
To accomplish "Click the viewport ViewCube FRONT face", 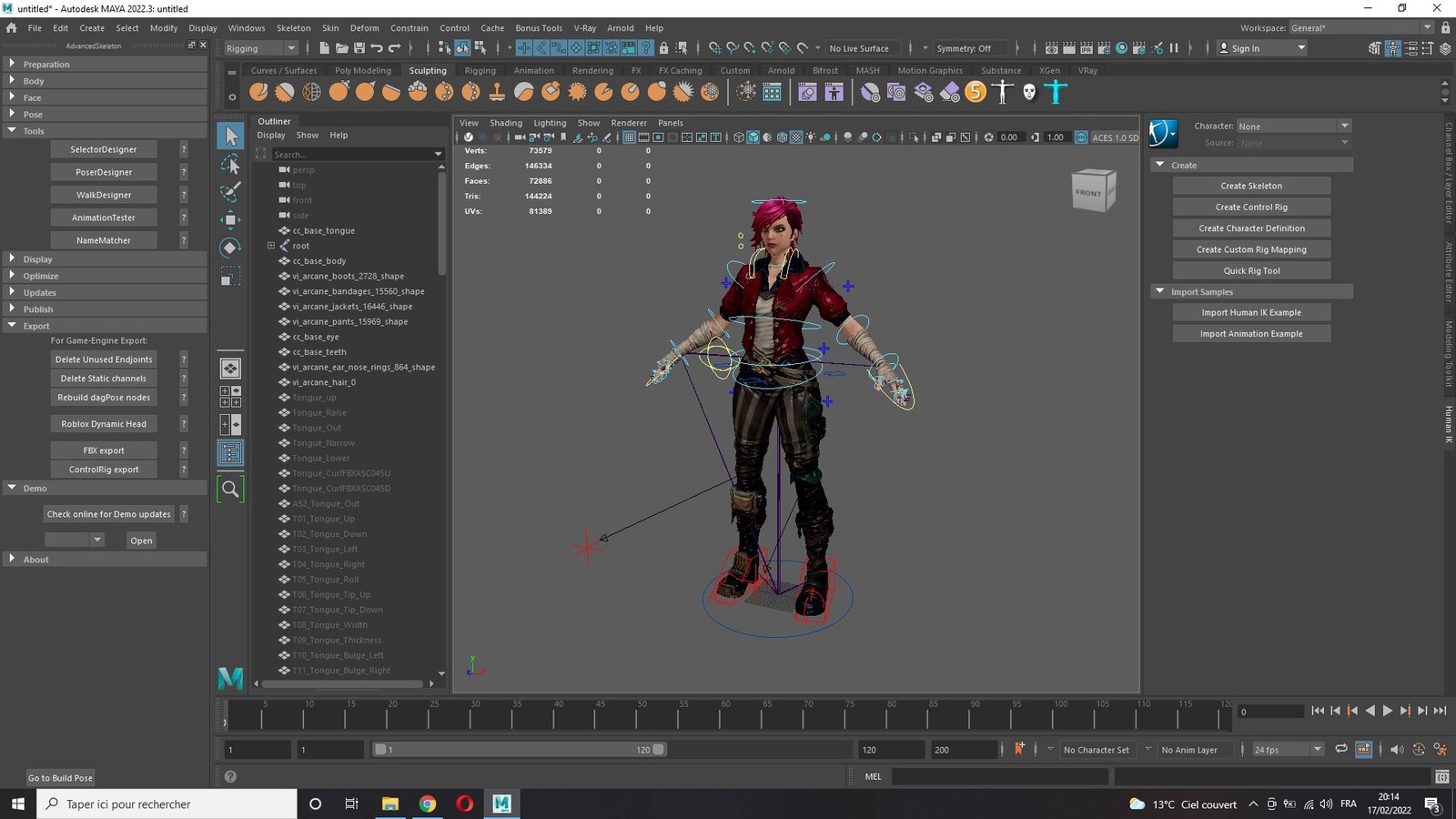I will click(x=1088, y=193).
